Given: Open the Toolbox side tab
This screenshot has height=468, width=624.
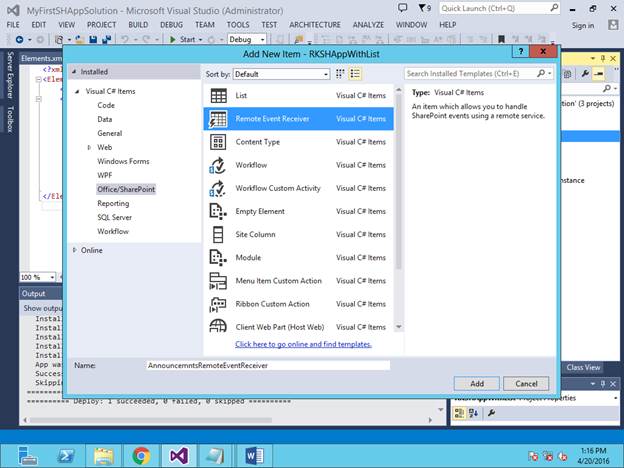Looking at the screenshot, I should [x=11, y=119].
